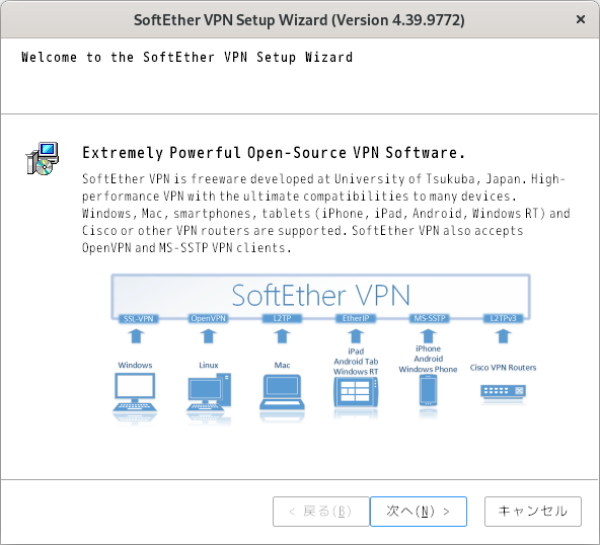
Task: Click the OpenVPN protocol label
Action: [x=209, y=318]
